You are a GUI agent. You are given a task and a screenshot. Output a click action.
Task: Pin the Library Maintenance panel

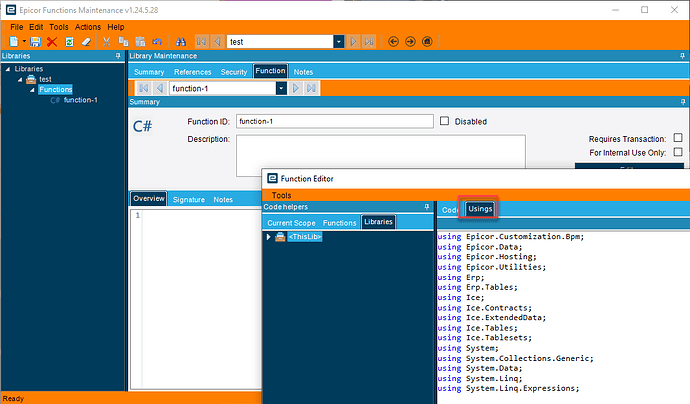click(x=683, y=56)
